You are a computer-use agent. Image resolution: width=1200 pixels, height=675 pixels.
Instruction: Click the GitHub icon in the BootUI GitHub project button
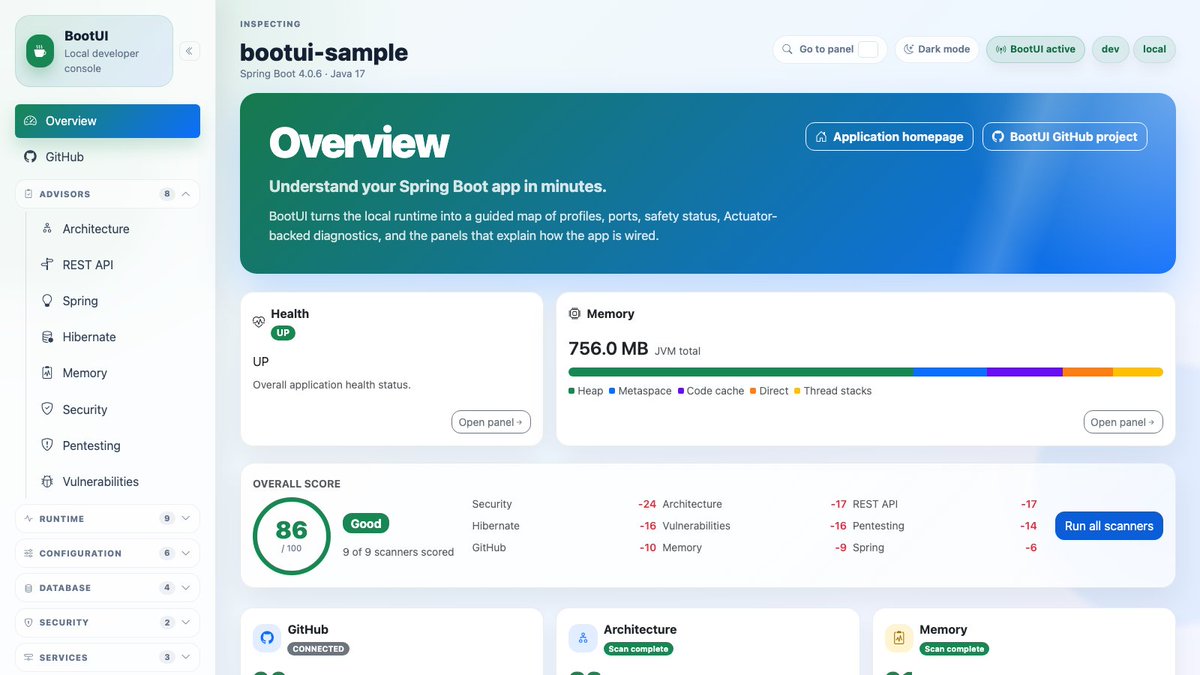click(x=998, y=137)
